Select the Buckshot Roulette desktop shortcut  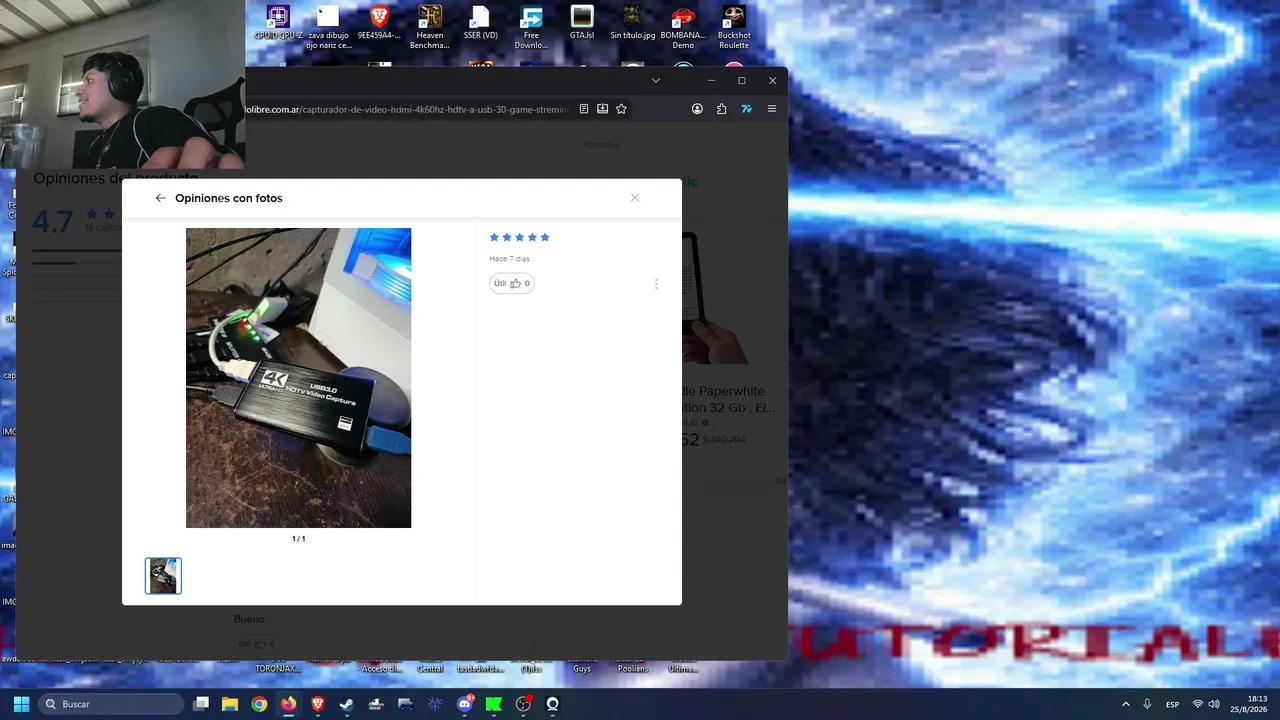click(734, 27)
